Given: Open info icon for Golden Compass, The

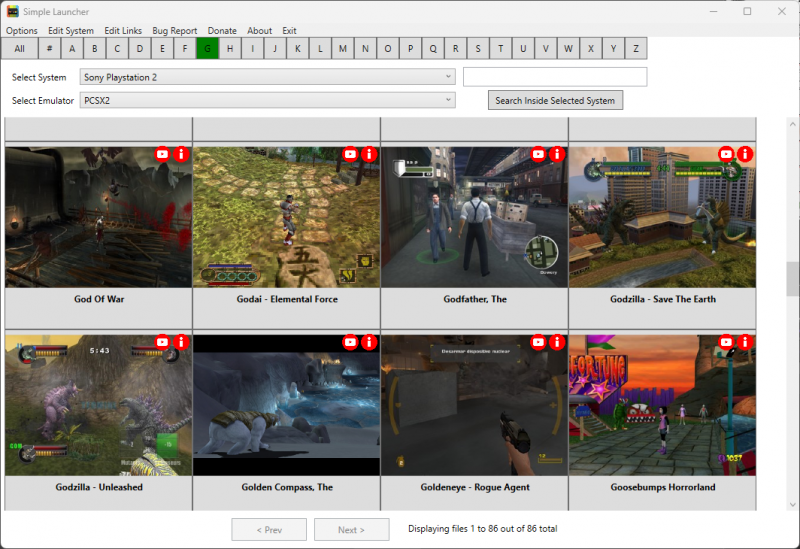Looking at the screenshot, I should click(369, 342).
